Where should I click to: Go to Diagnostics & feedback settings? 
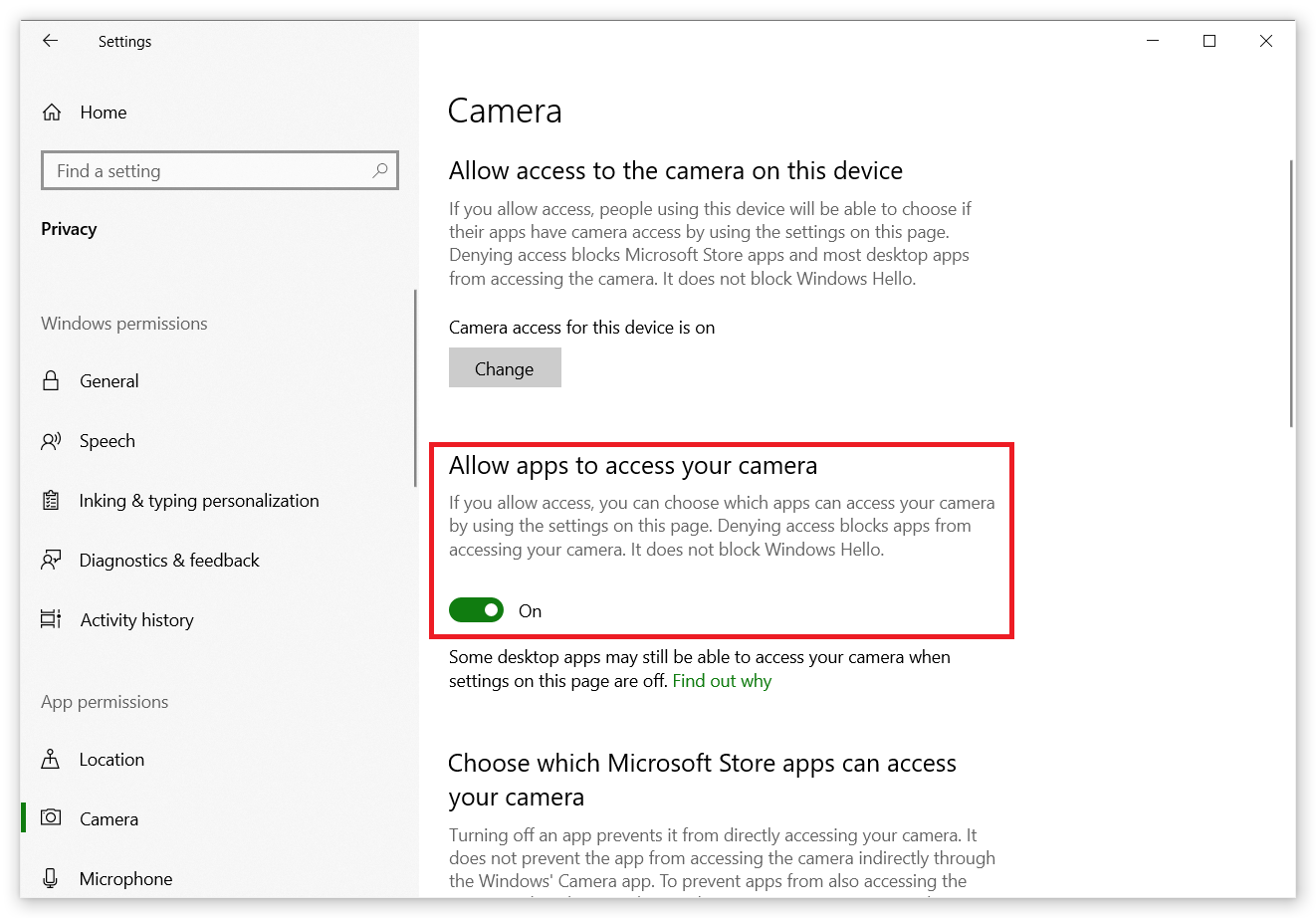(x=169, y=561)
